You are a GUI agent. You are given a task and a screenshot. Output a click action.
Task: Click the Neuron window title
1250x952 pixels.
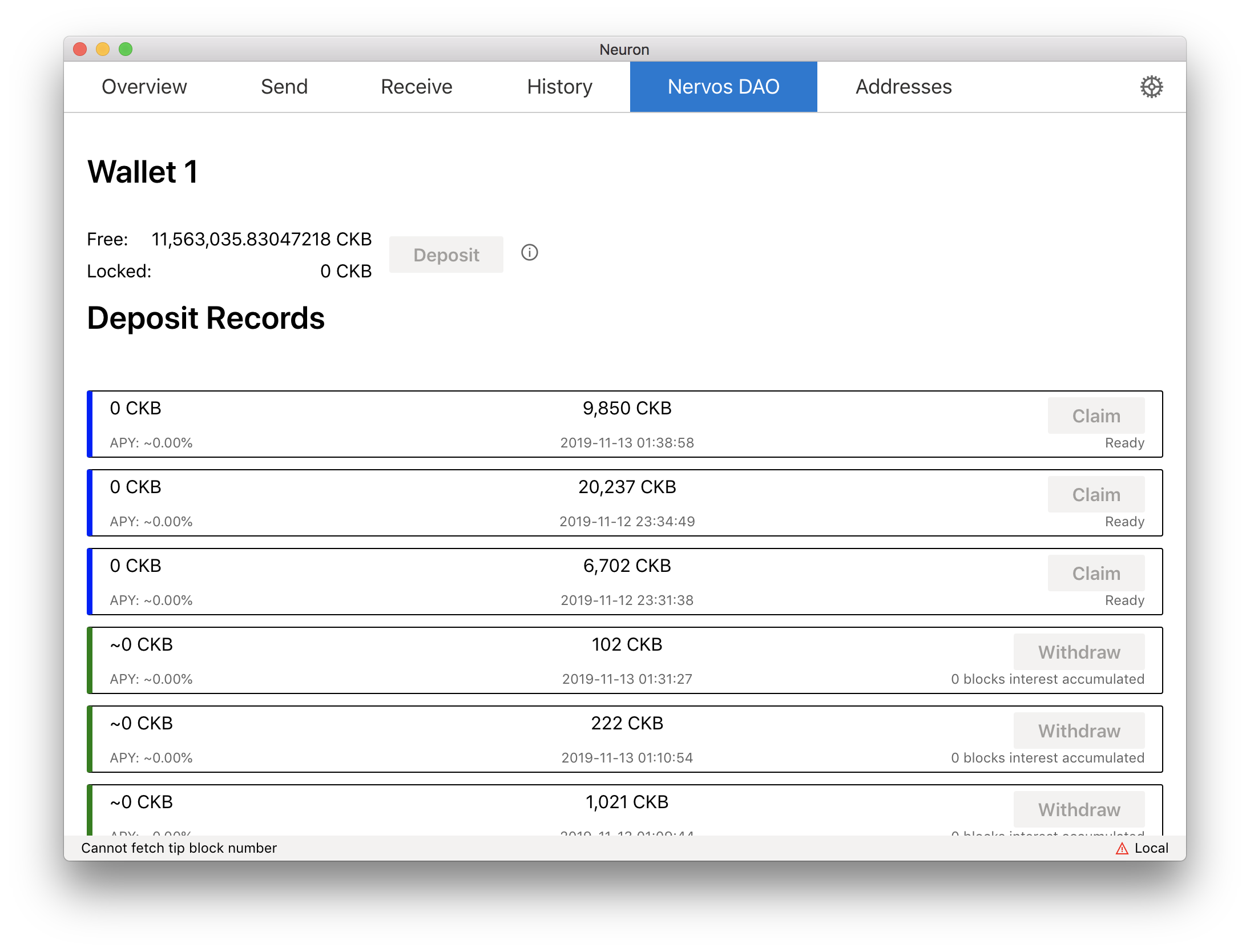(x=624, y=50)
